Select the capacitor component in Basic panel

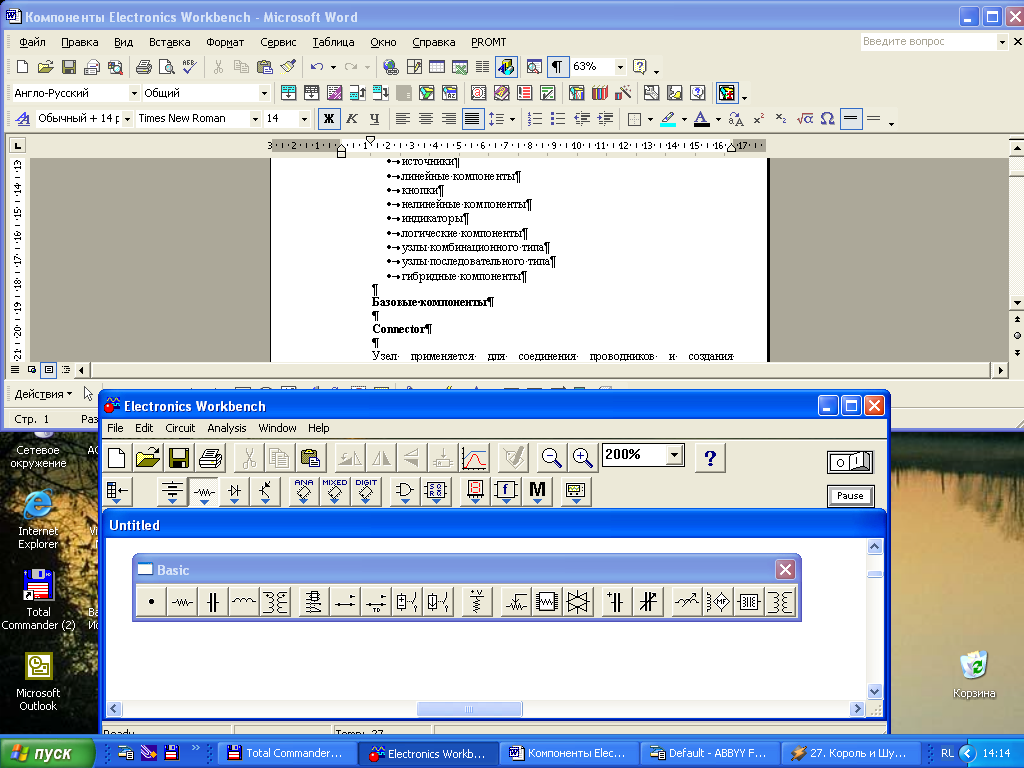213,602
